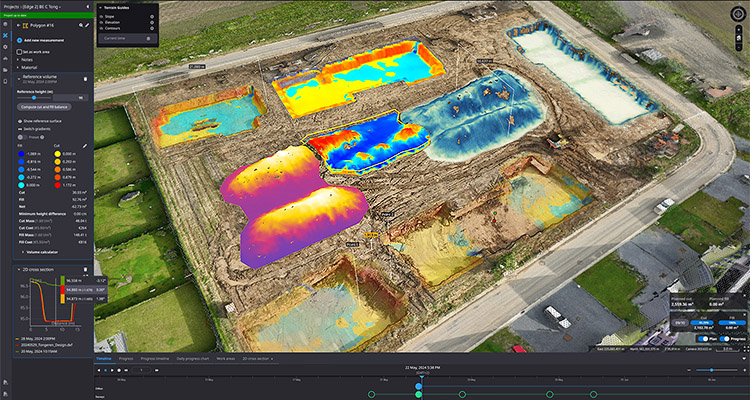Go back with the arrow beside Polygon #16
Screen dimensions: 750x400
tap(18, 25)
